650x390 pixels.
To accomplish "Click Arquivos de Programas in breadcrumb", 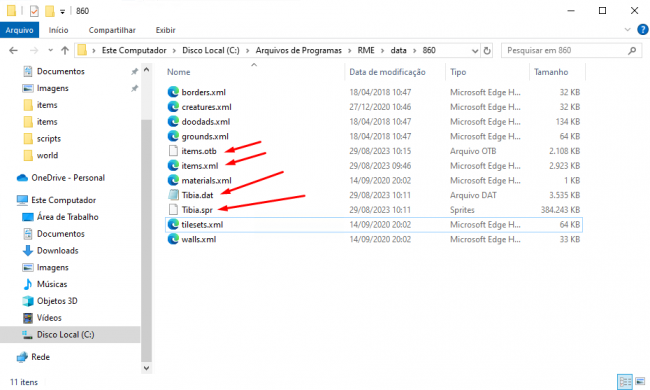I will [298, 51].
